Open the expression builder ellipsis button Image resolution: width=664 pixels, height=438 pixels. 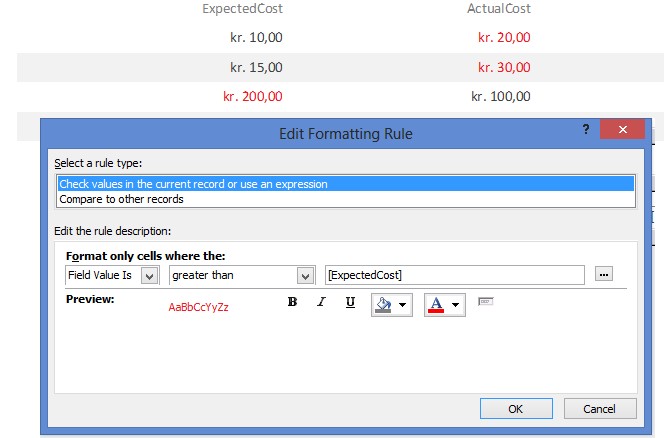tap(604, 274)
